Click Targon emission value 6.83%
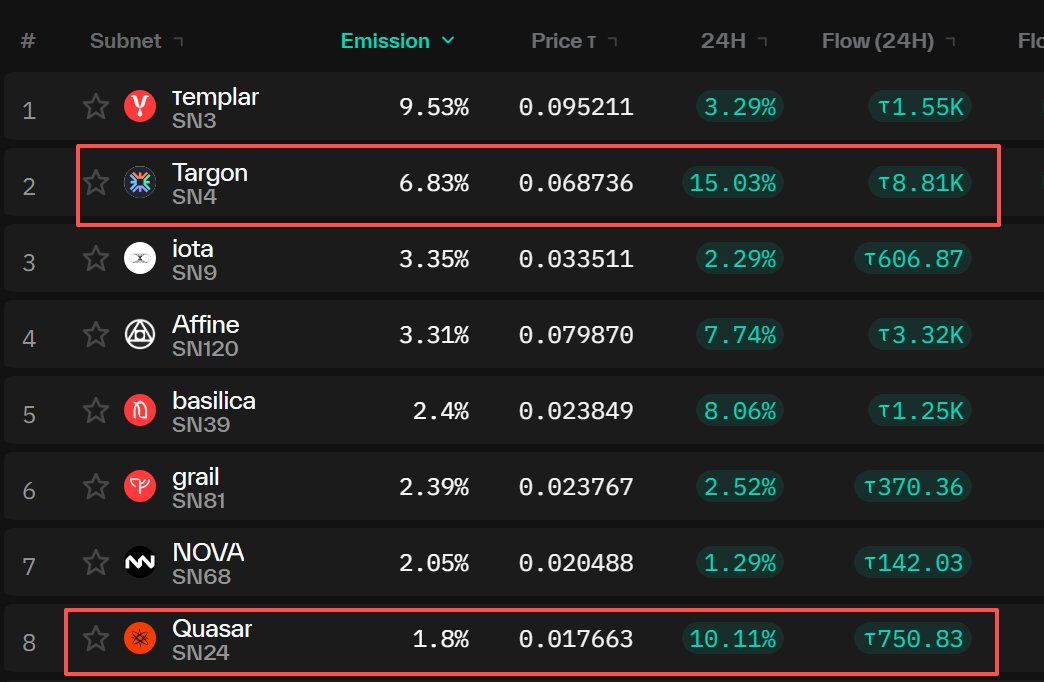The height and width of the screenshot is (682, 1044). point(434,182)
